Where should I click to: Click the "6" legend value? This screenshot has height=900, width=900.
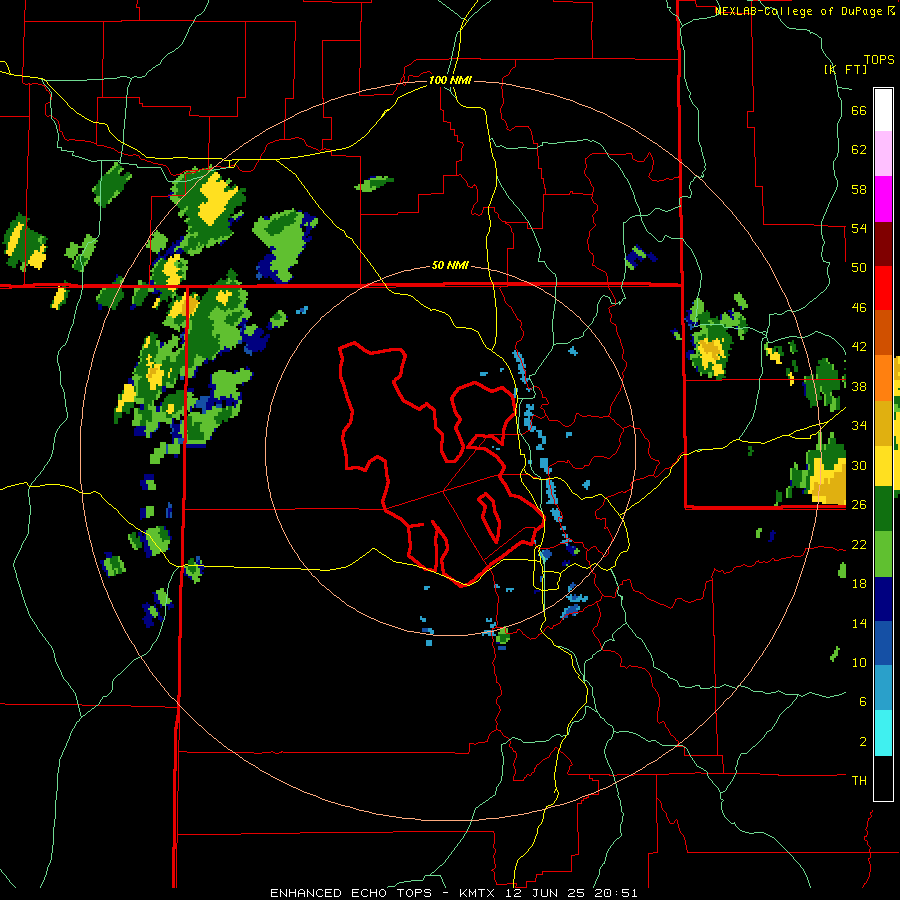[x=863, y=701]
